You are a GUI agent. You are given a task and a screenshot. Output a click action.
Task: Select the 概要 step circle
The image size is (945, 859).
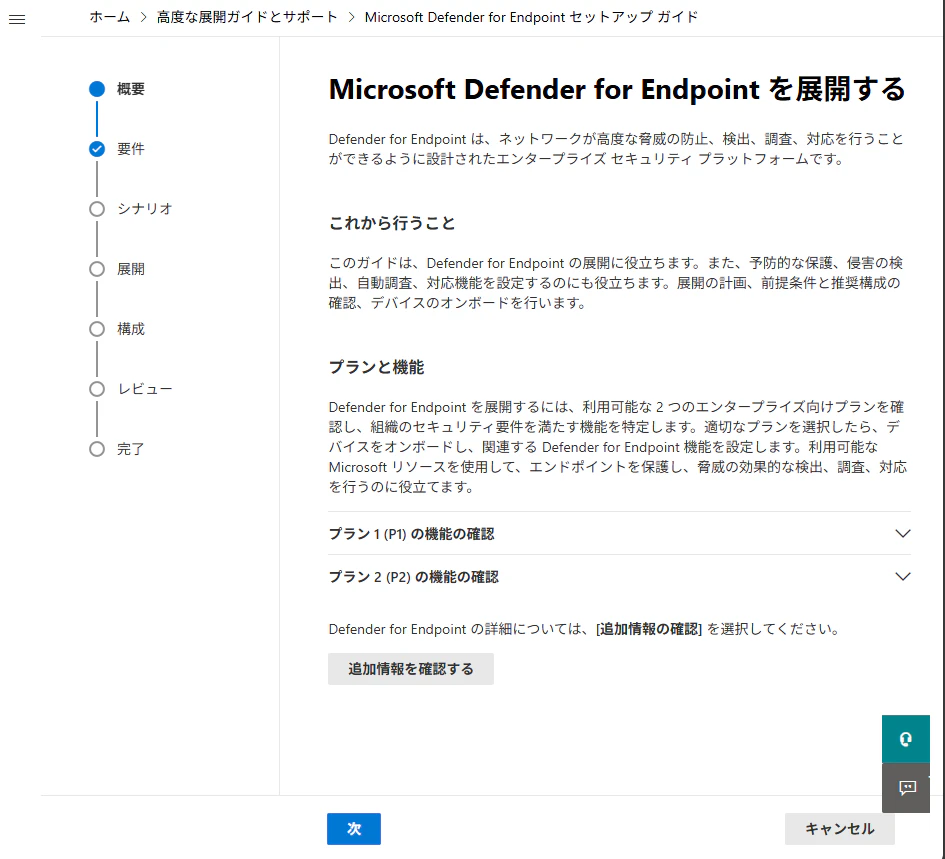97,89
